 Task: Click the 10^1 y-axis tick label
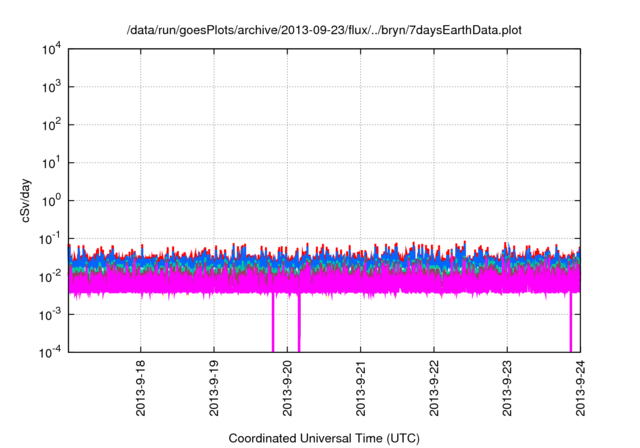(x=51, y=162)
